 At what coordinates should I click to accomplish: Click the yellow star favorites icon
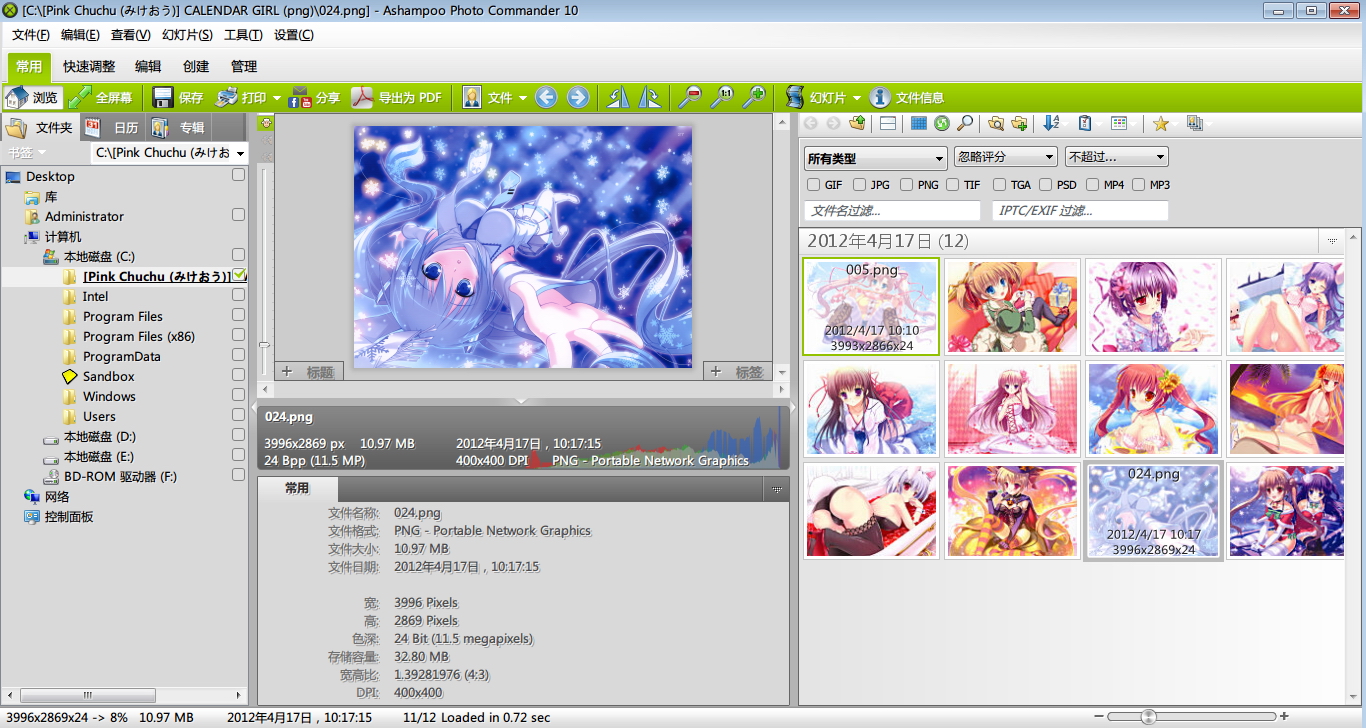pos(1160,123)
